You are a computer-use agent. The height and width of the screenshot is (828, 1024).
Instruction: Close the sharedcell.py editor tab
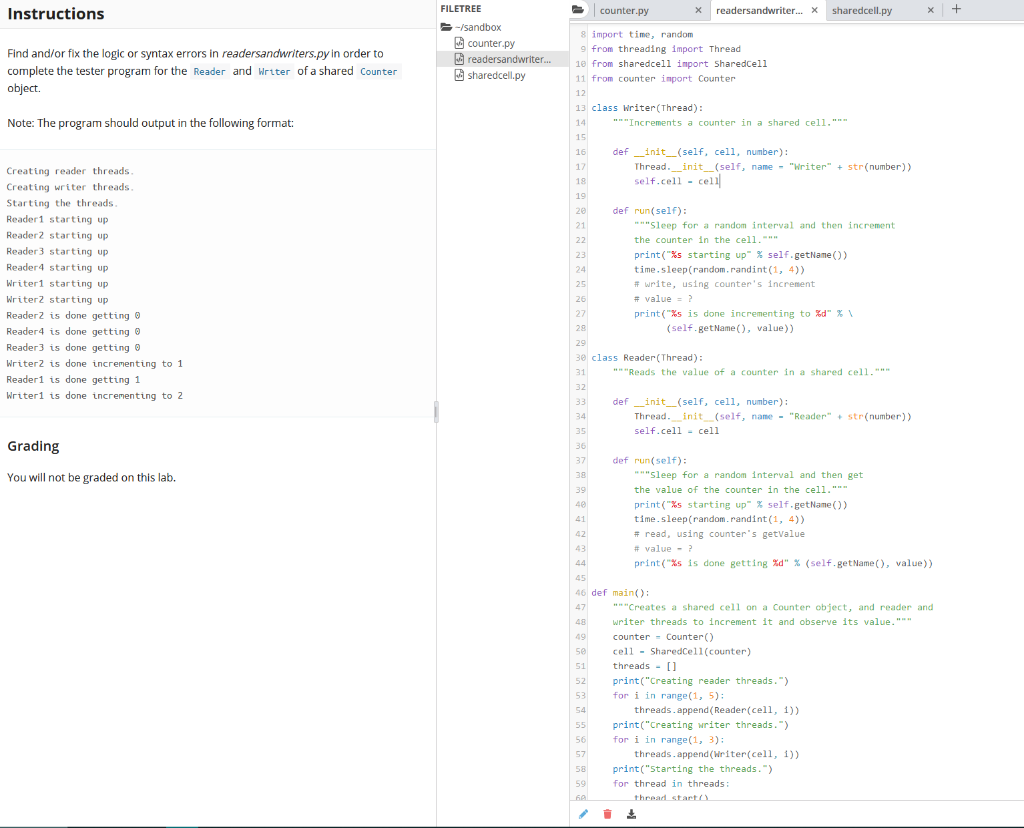click(931, 9)
